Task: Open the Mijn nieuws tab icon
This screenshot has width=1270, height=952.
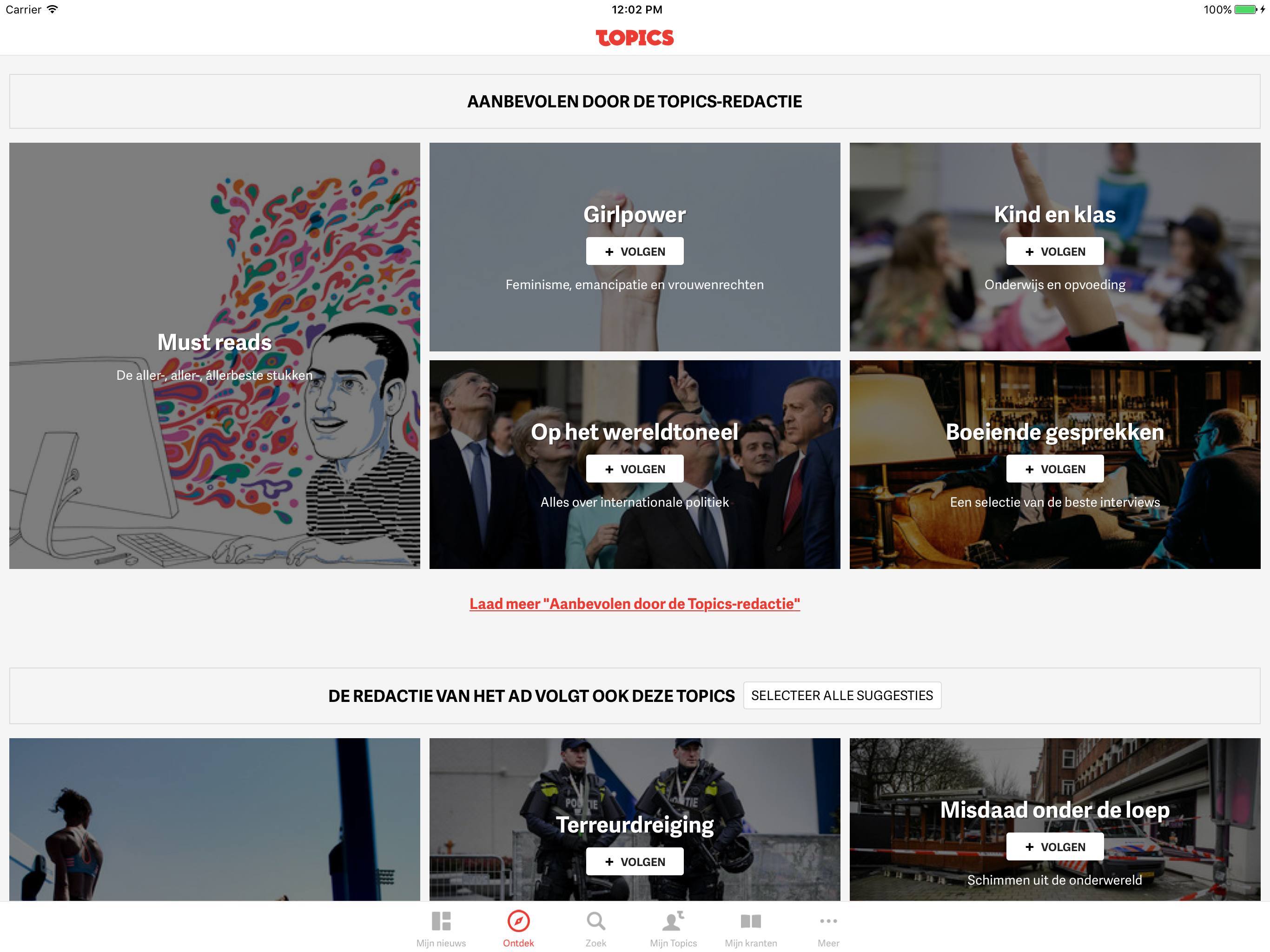Action: 441,921
